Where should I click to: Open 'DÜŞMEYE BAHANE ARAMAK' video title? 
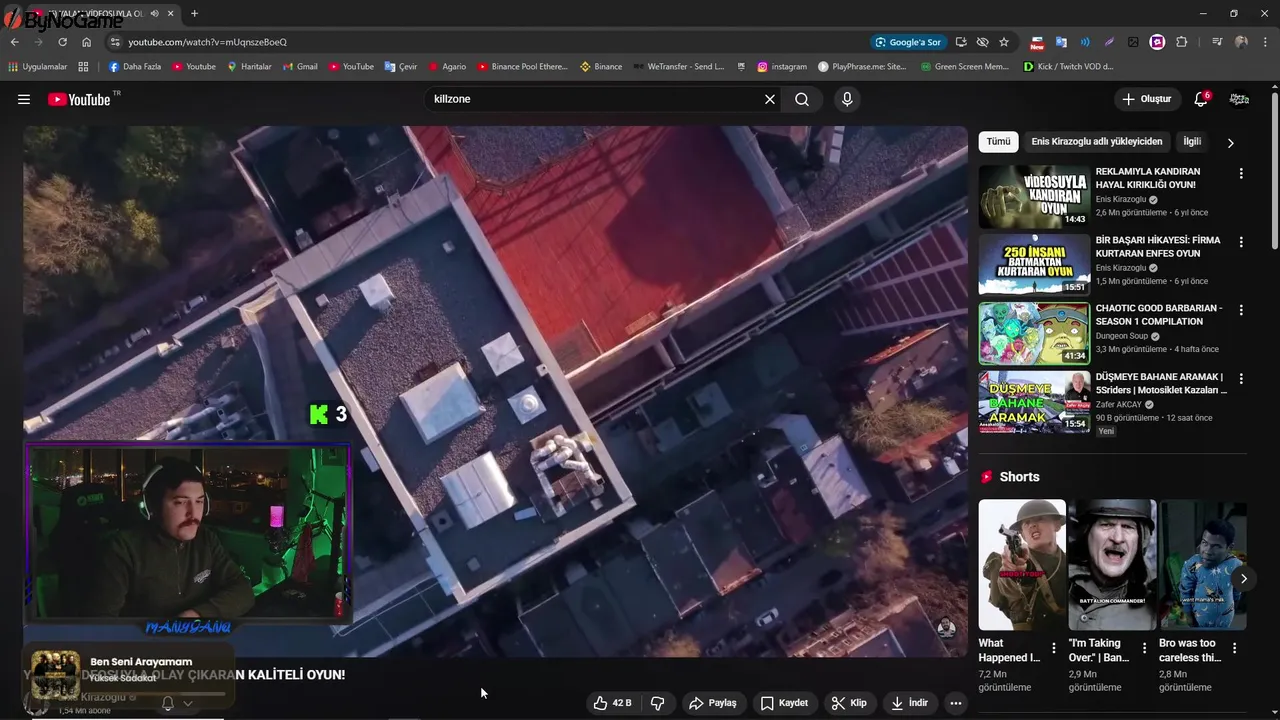coord(1161,384)
